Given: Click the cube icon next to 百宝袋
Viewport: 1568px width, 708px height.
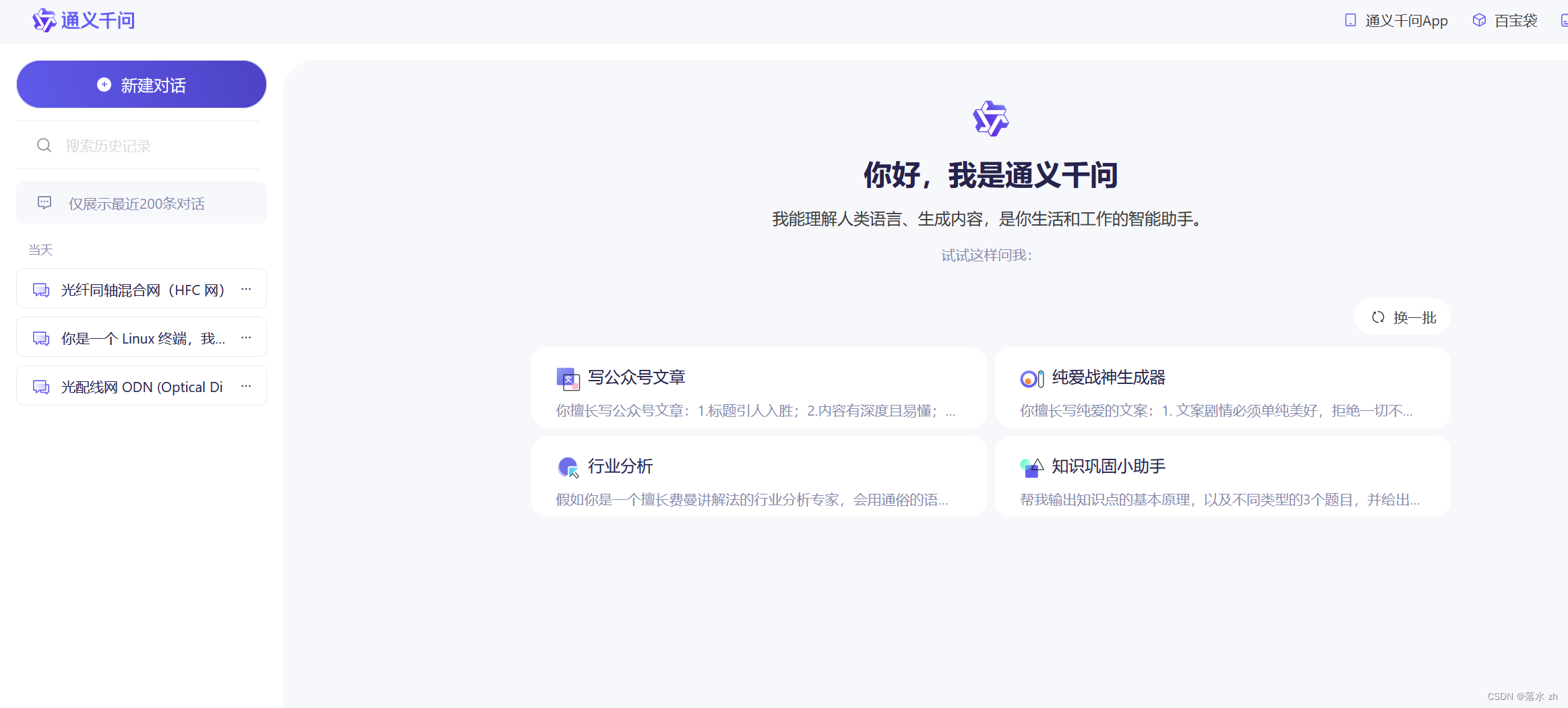Looking at the screenshot, I should pyautogui.click(x=1479, y=20).
